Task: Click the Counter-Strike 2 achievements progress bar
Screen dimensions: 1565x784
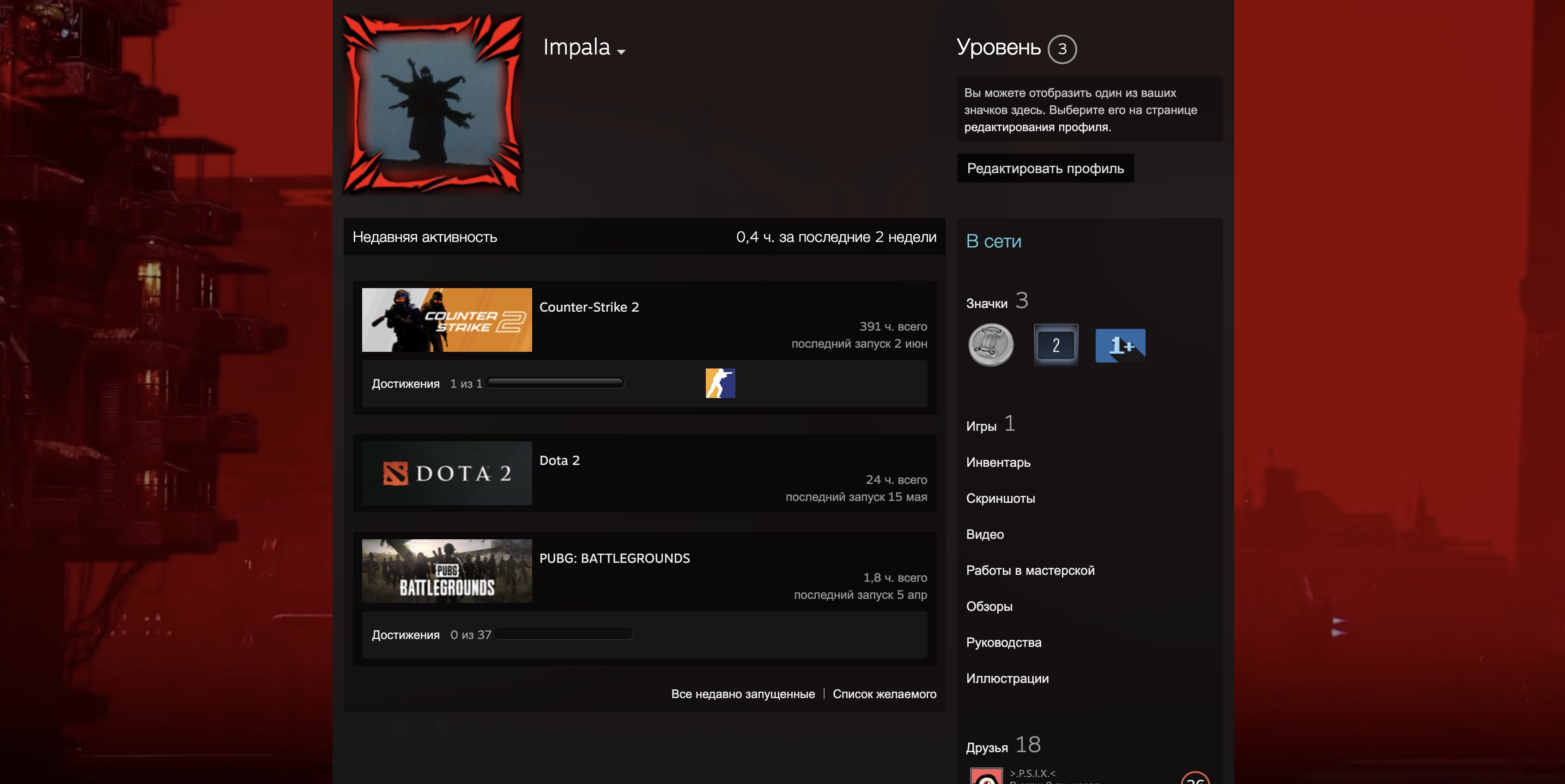Action: click(555, 383)
